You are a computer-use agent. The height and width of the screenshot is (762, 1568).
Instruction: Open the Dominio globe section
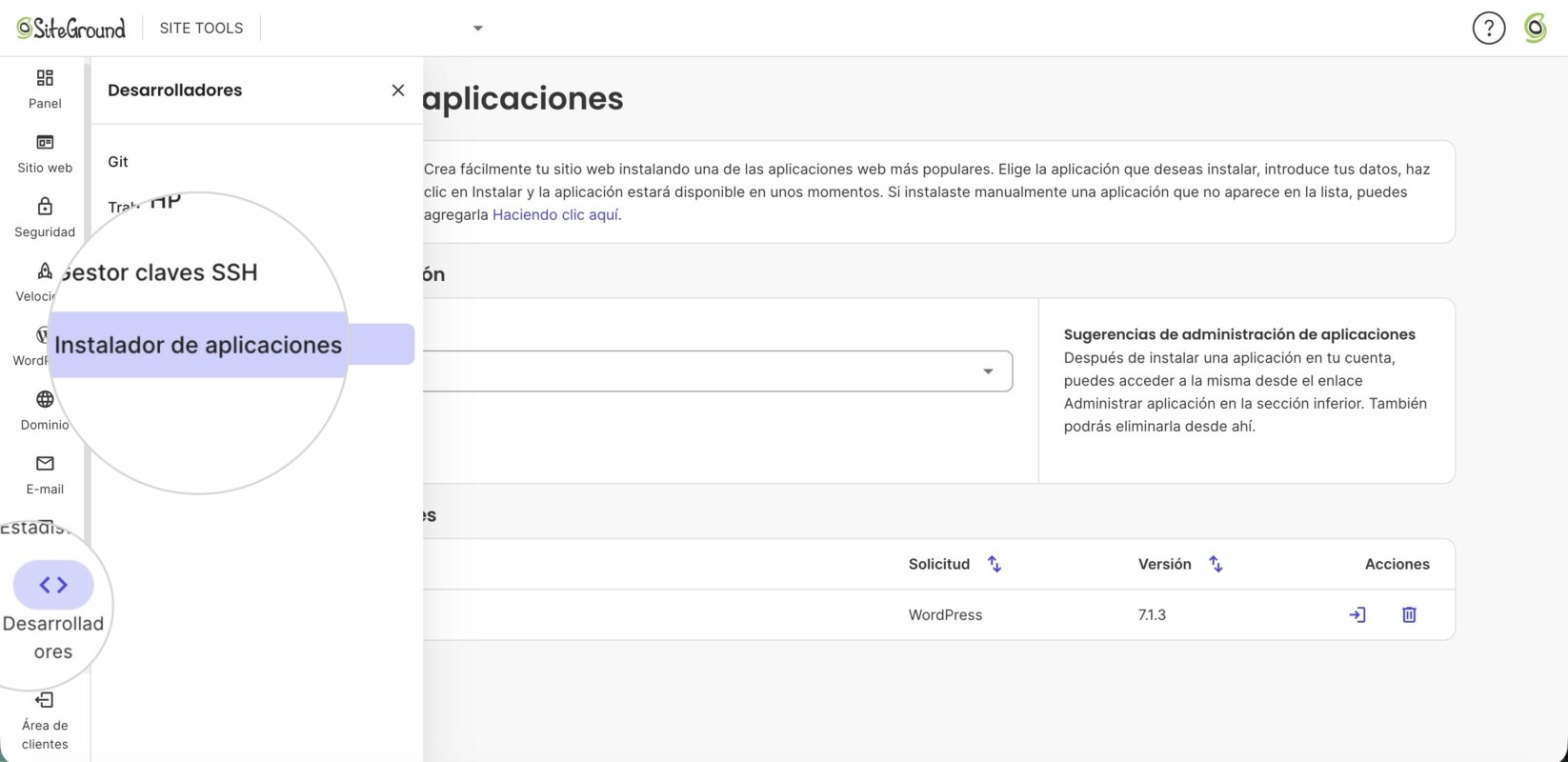tap(45, 411)
